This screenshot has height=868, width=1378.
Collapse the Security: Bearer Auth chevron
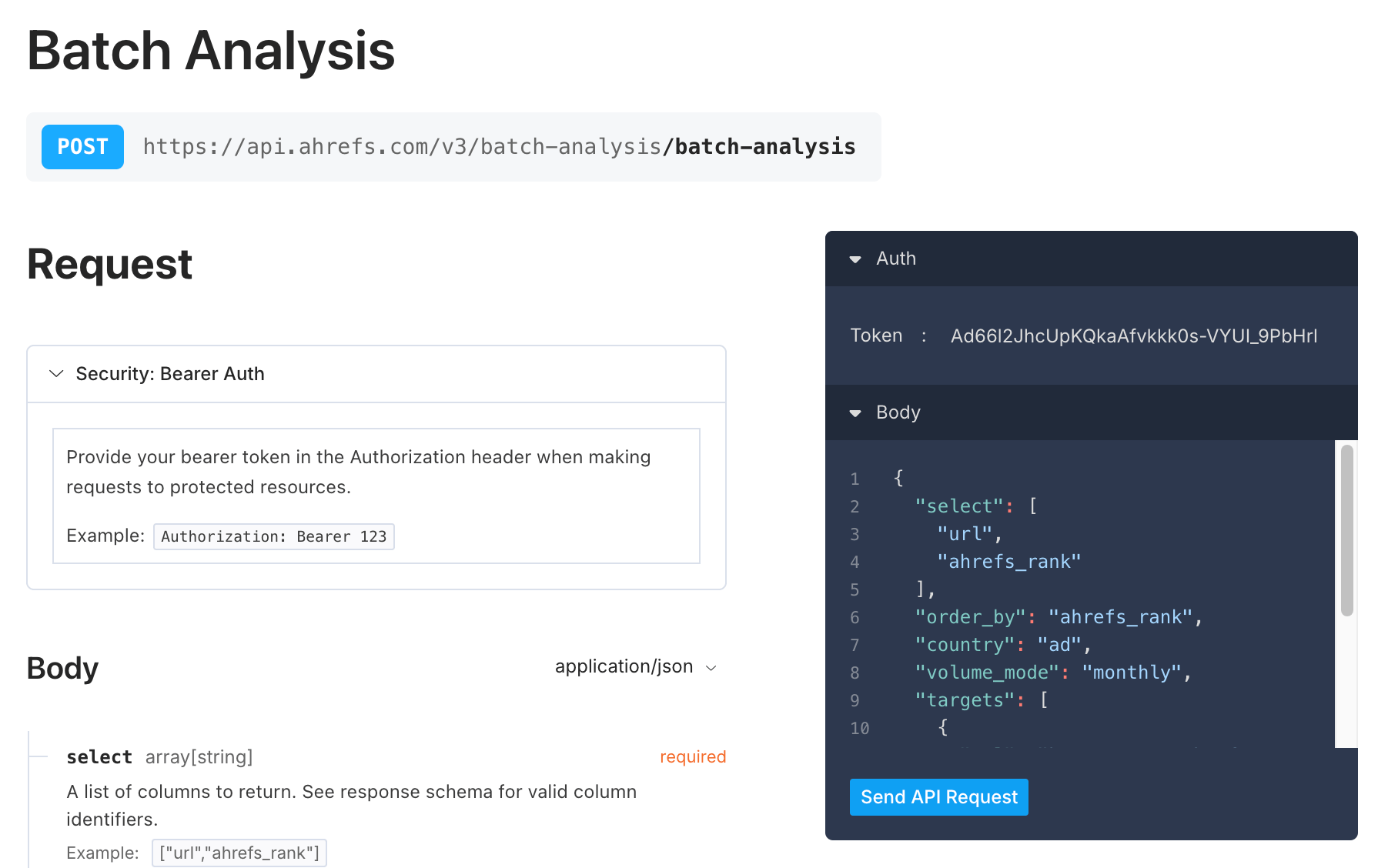(56, 374)
